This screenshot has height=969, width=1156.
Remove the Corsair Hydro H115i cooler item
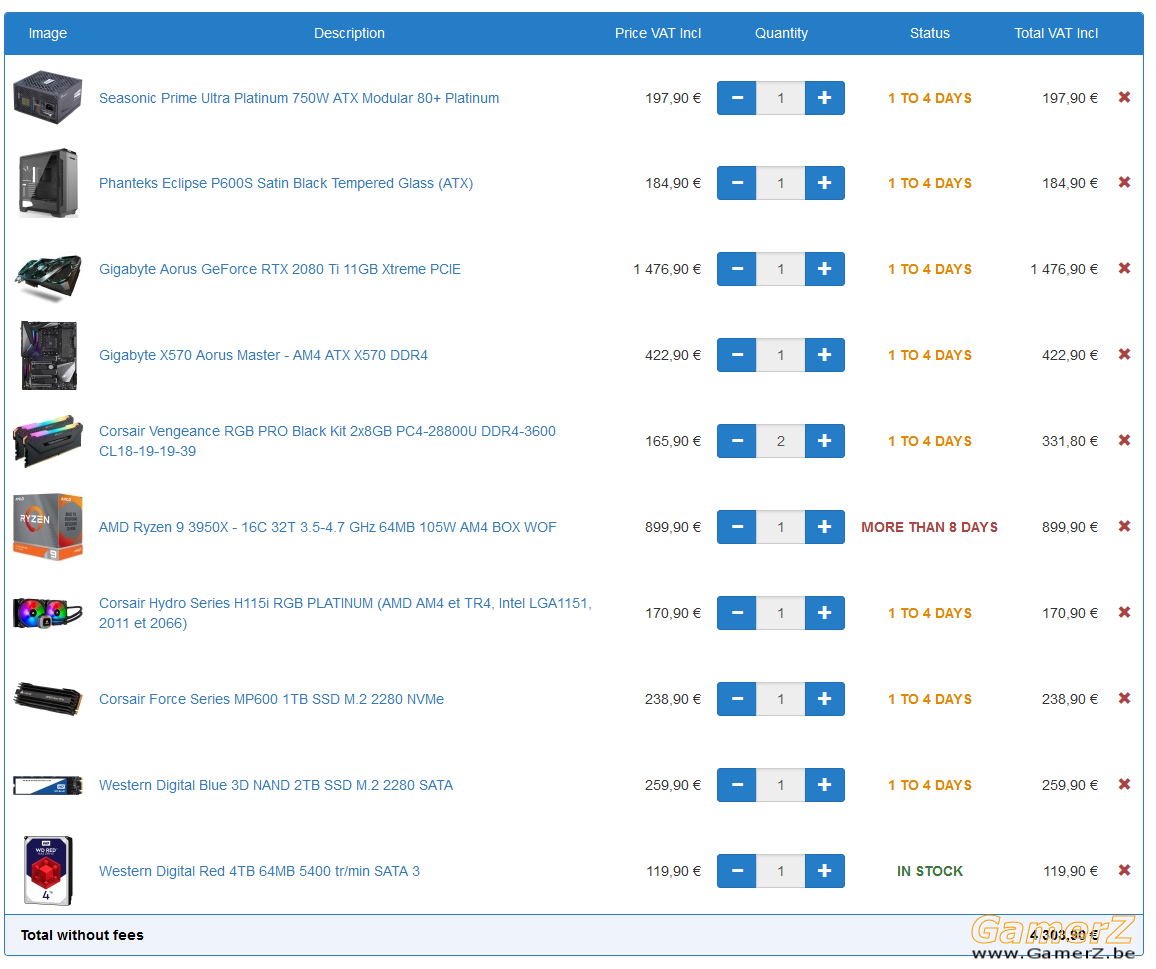(x=1124, y=612)
